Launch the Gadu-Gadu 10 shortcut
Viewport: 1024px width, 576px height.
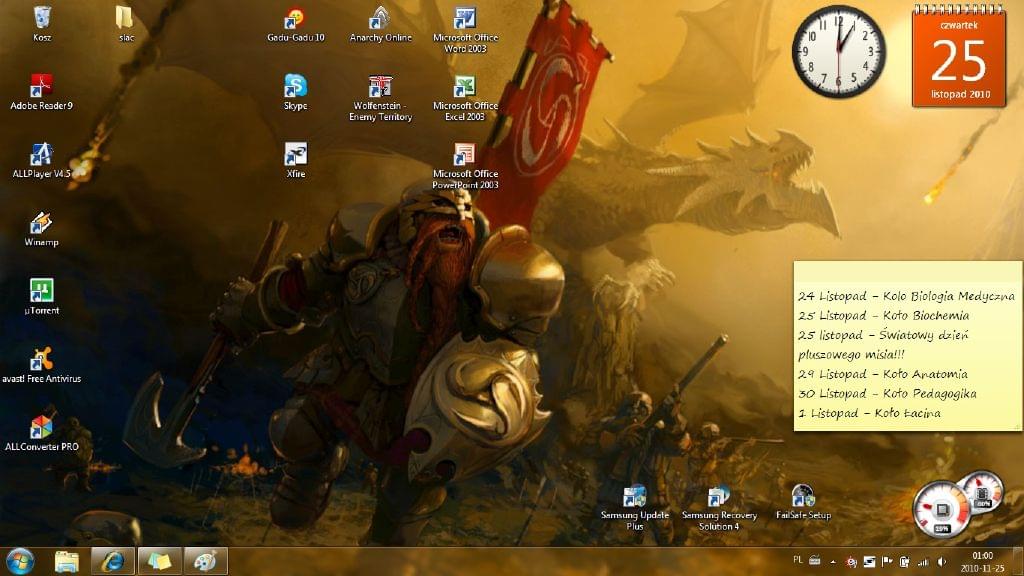tap(296, 24)
